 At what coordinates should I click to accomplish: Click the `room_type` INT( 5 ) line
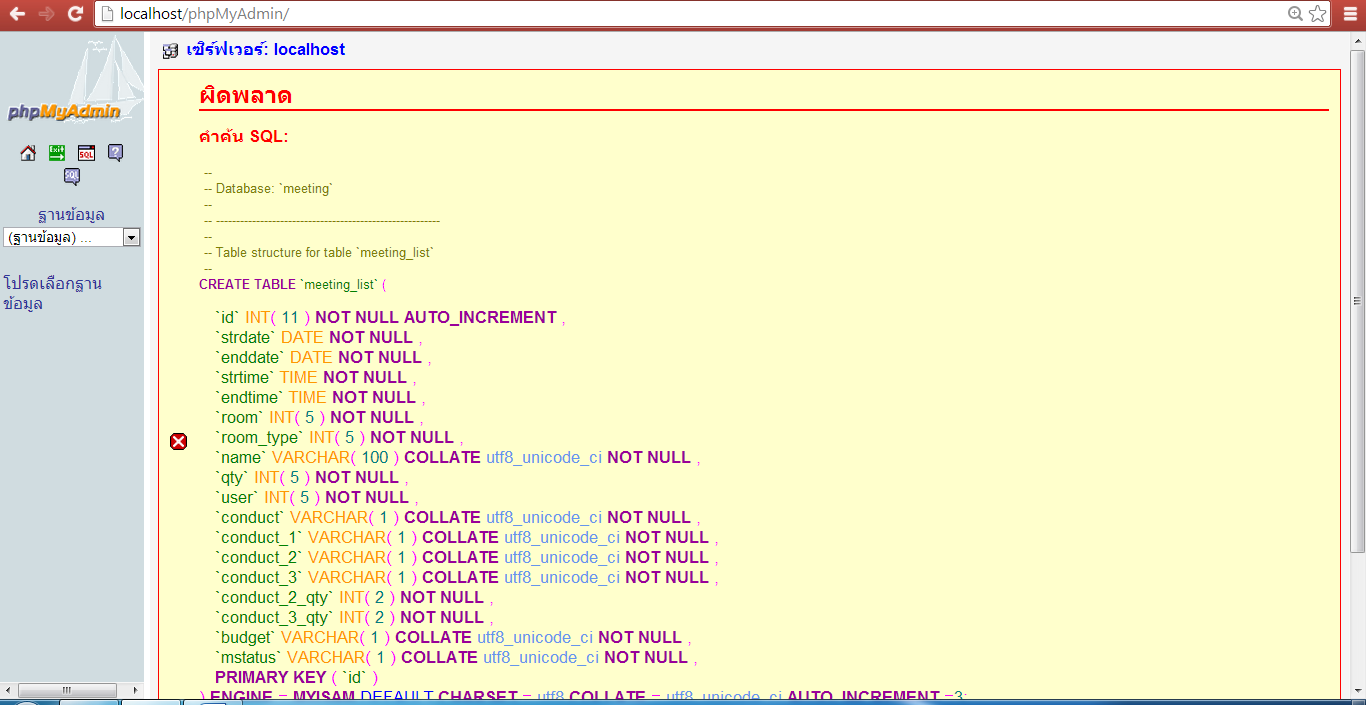[339, 437]
